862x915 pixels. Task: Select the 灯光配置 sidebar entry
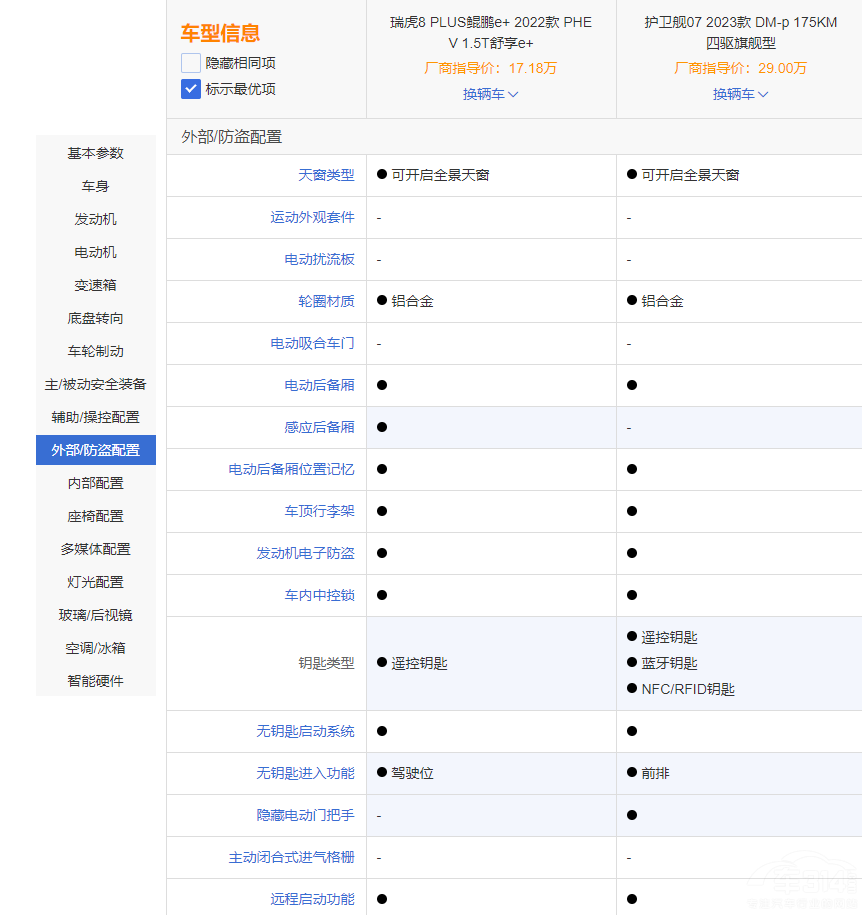tap(95, 582)
